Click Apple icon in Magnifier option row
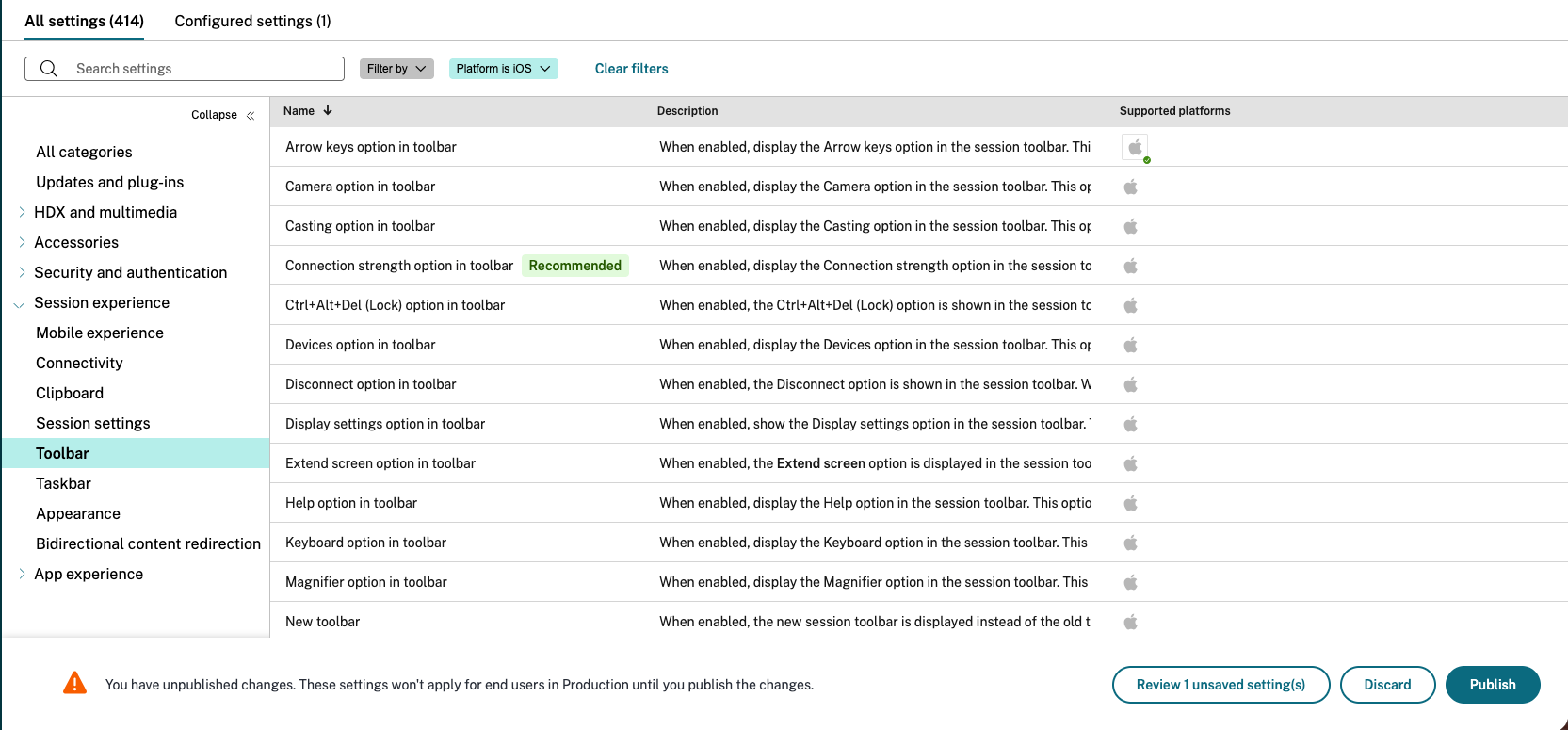1568x730 pixels. 1131,582
